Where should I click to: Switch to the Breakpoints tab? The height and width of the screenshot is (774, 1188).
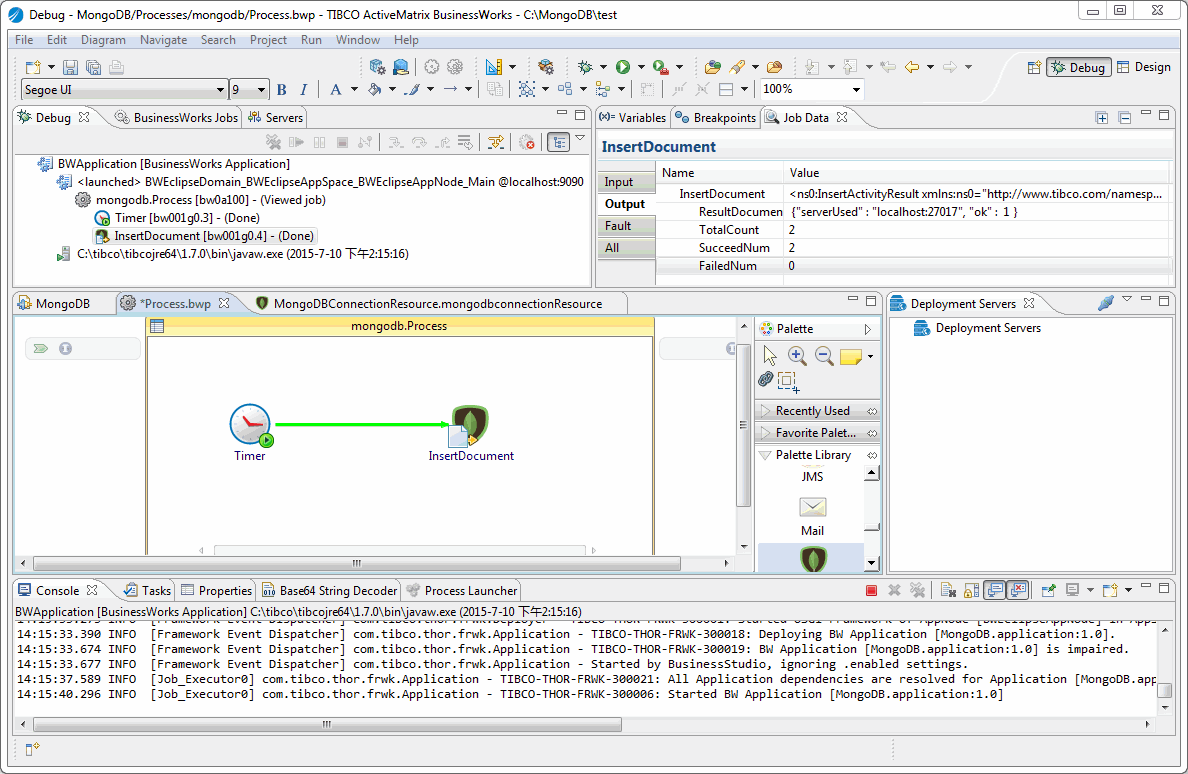click(x=715, y=117)
